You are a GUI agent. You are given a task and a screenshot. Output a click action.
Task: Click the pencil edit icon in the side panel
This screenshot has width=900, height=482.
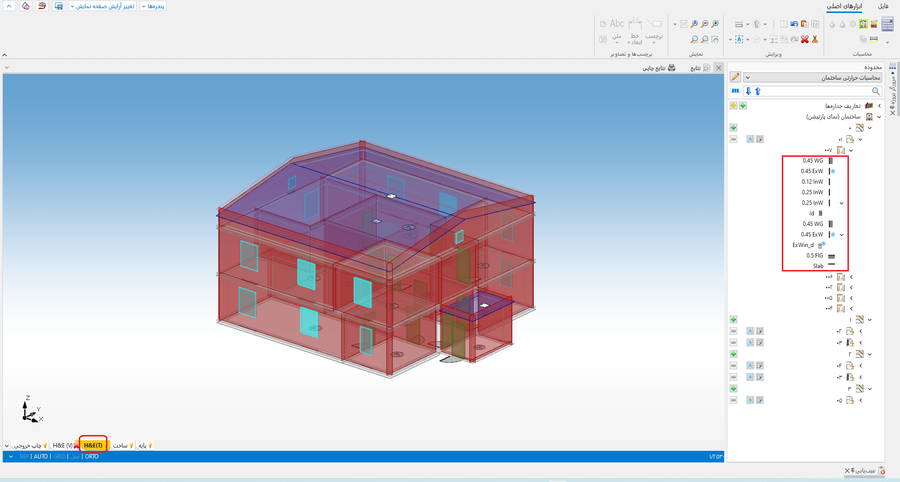735,77
